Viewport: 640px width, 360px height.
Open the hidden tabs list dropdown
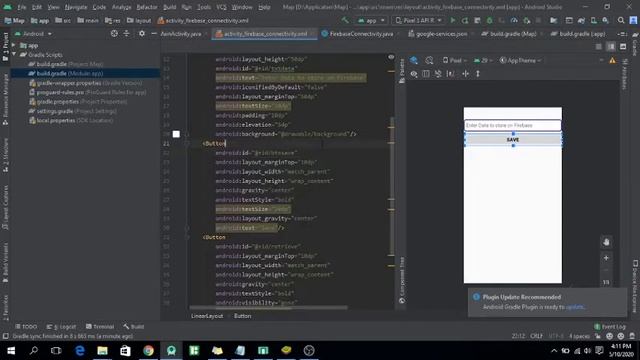[x=622, y=34]
